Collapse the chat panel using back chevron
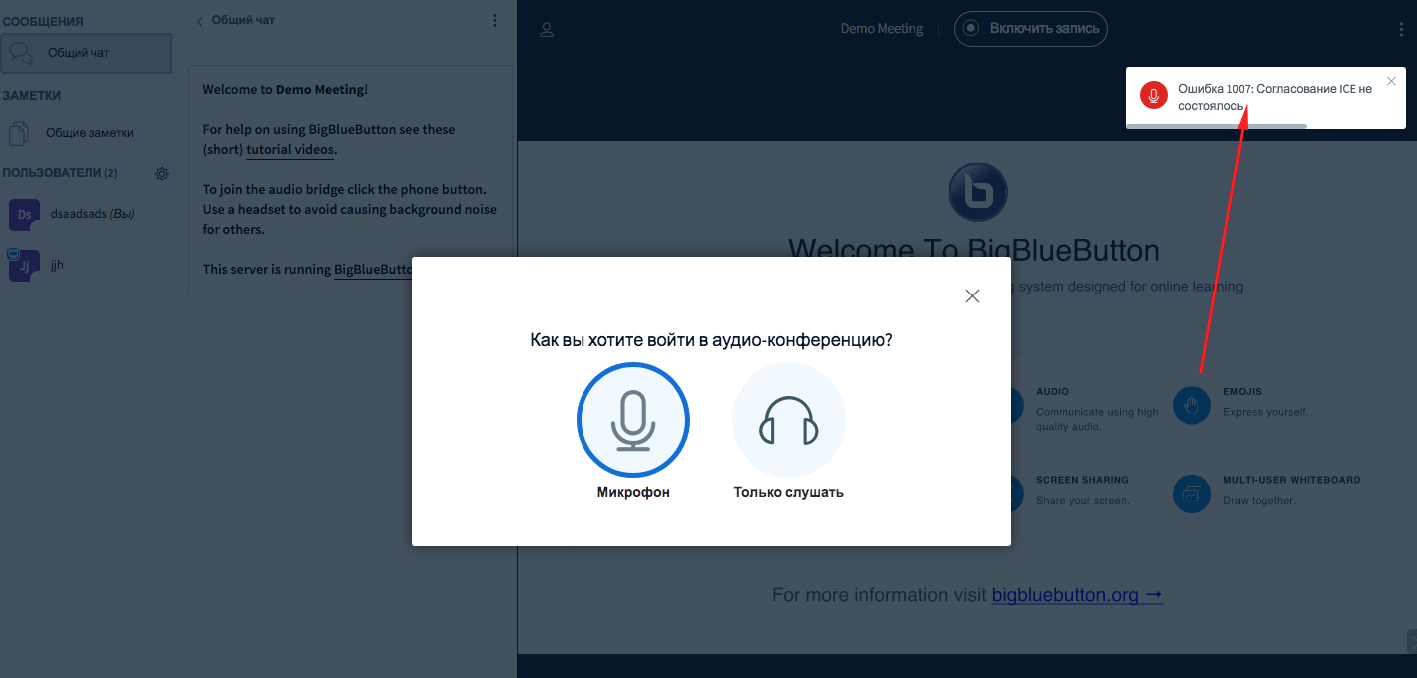Screen dimensions: 1417x678 (199, 19)
